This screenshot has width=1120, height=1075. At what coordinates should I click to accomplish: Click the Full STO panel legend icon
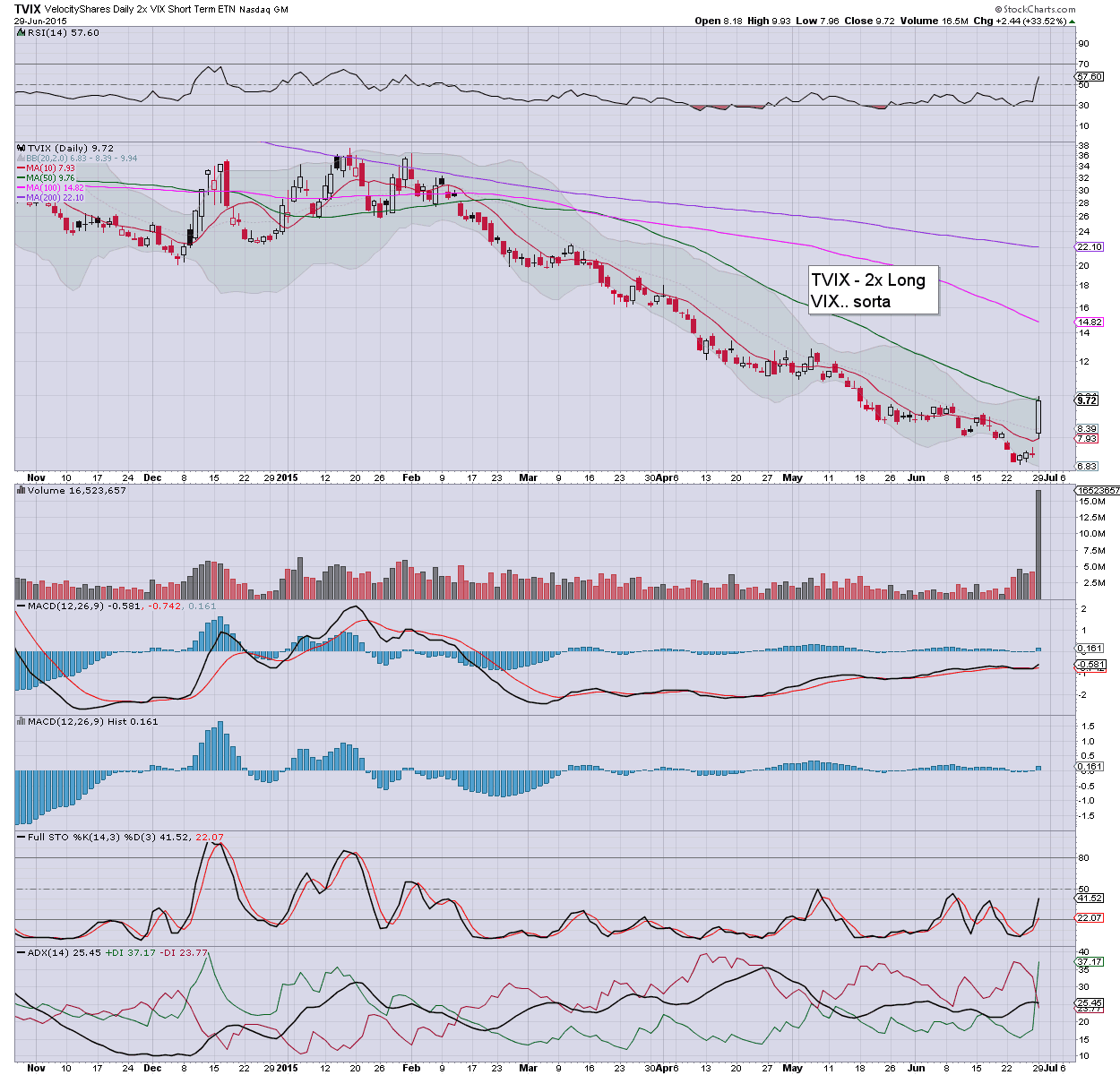22,837
